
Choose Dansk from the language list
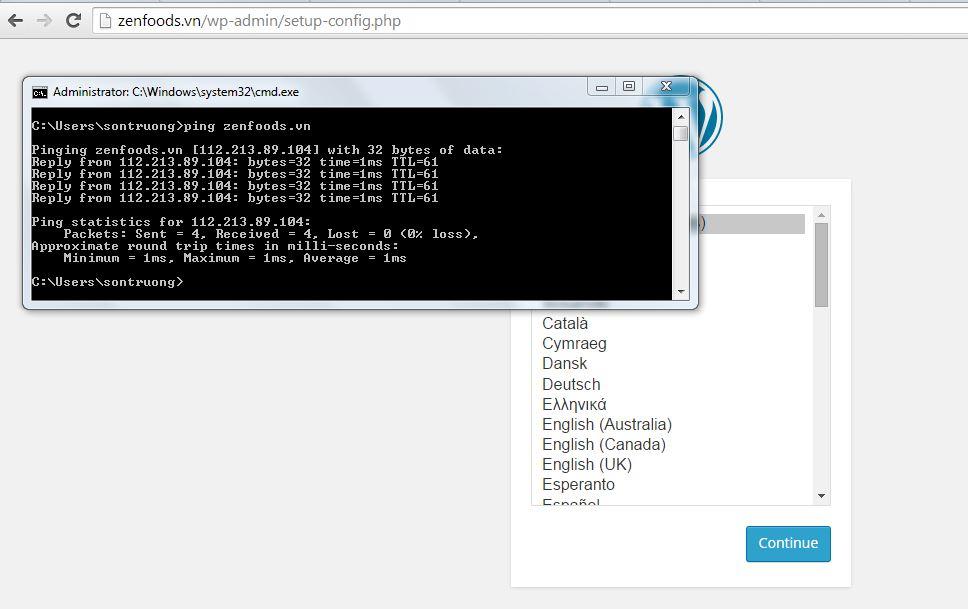coord(564,364)
